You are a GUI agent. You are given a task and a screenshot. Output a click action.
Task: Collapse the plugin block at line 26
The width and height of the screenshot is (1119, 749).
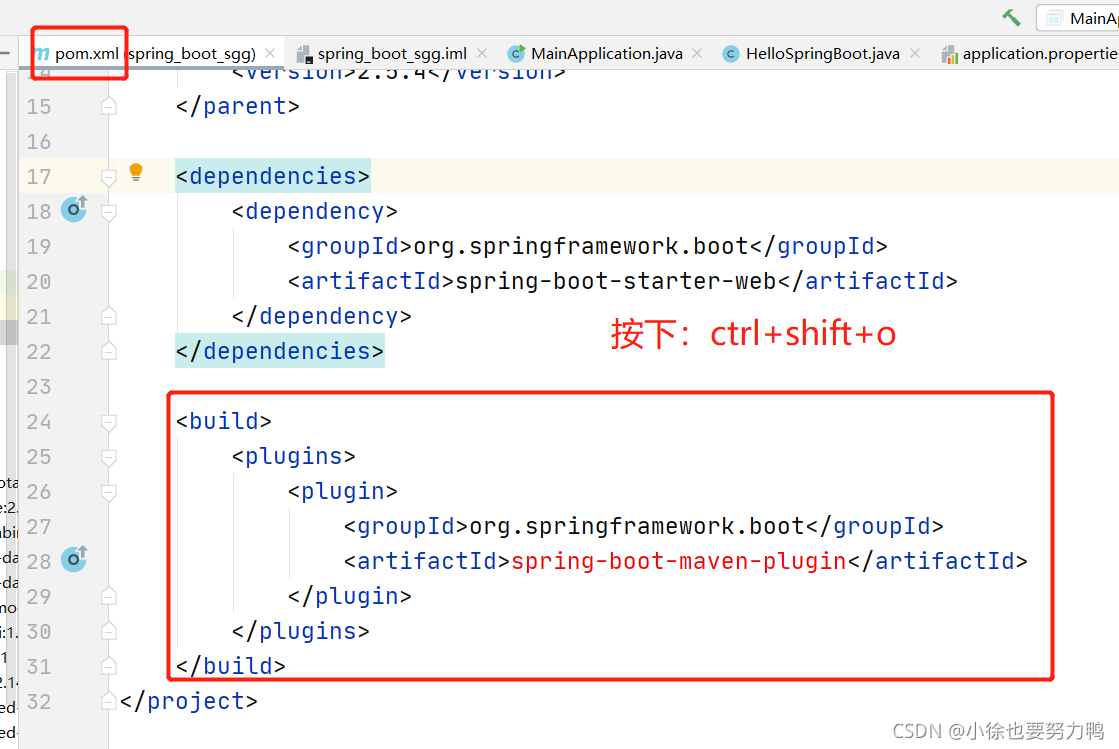pyautogui.click(x=108, y=492)
